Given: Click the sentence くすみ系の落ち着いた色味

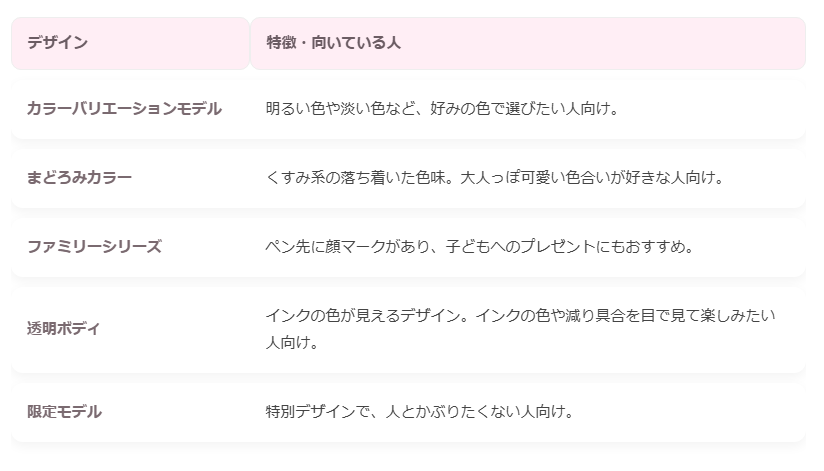Looking at the screenshot, I should click(356, 178).
